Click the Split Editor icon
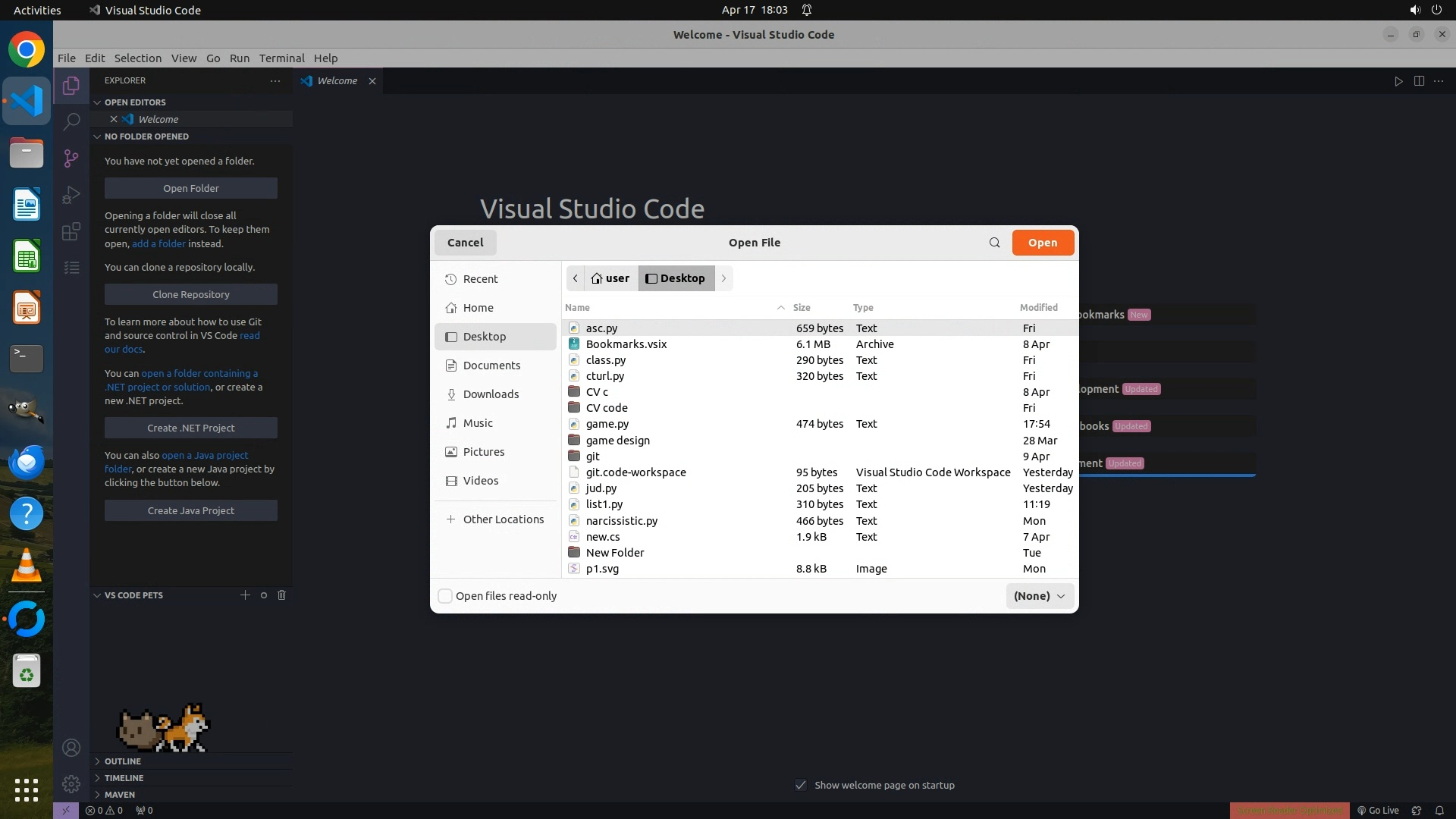Viewport: 1456px width, 819px height. click(x=1419, y=81)
